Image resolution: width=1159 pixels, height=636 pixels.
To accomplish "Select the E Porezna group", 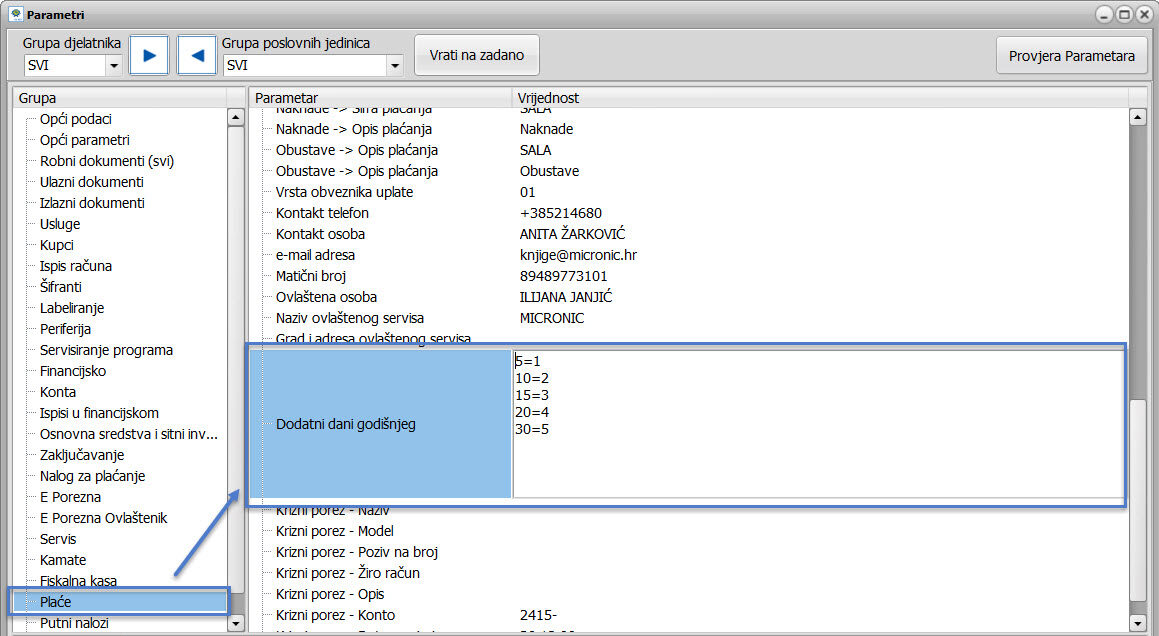I will pyautogui.click(x=70, y=497).
